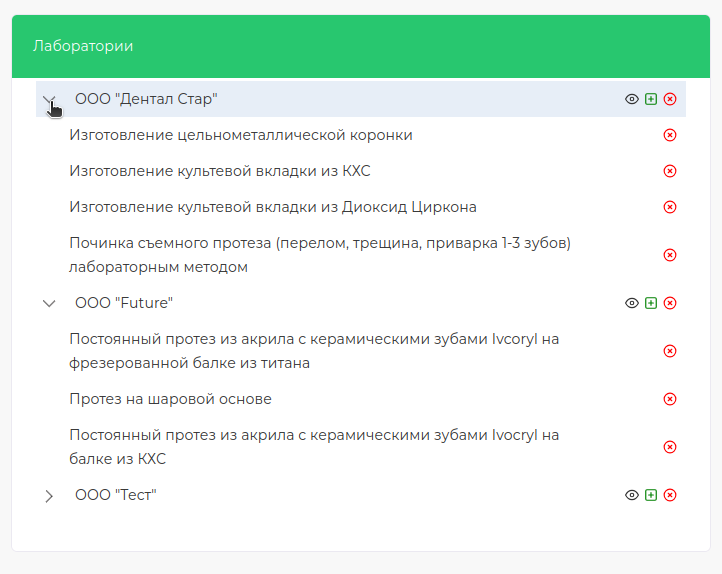View details of ООО "Дентал Стар" via eye icon
This screenshot has height=574, width=722.
632,99
